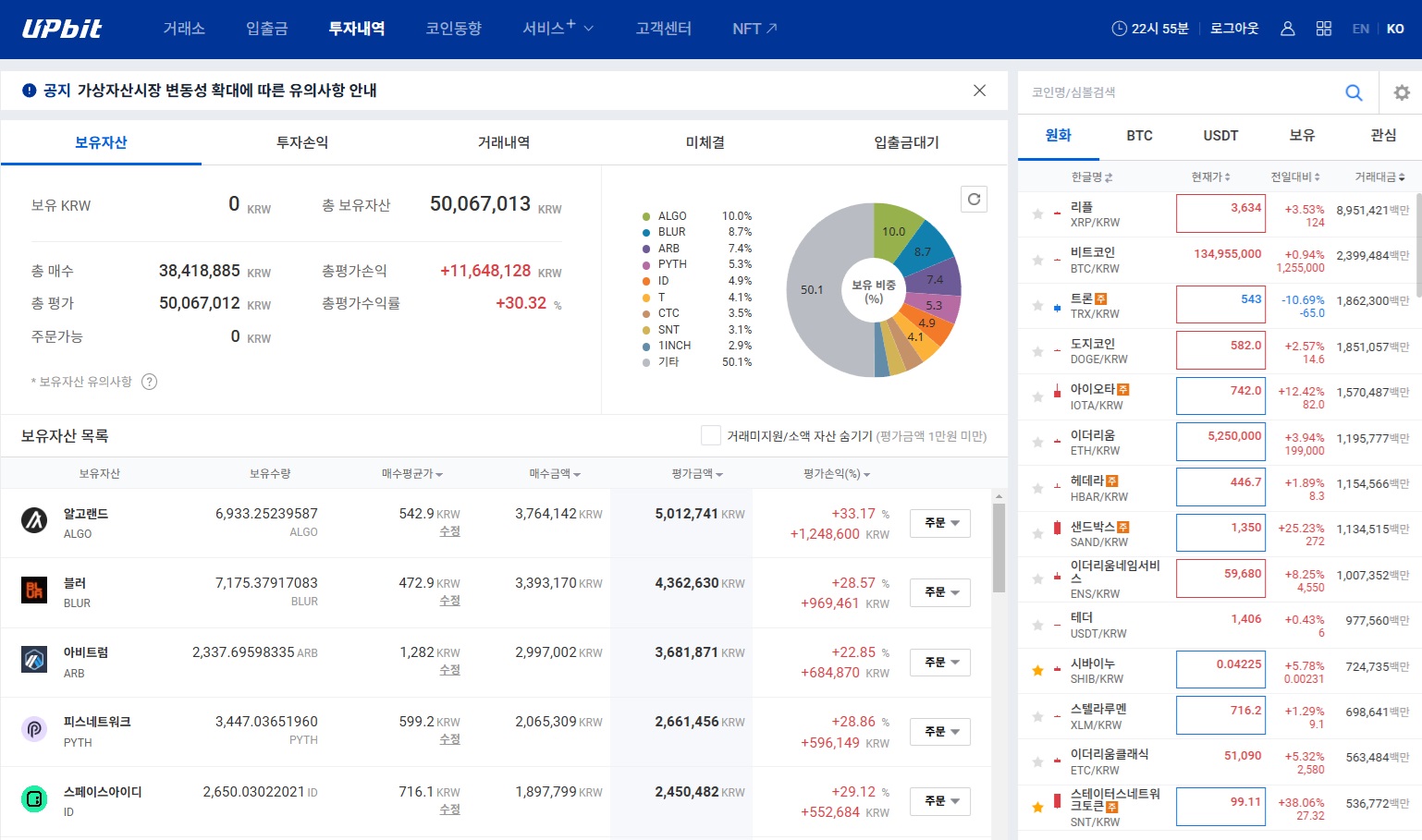1422x840 pixels.
Task: Click the Space ID coin logo
Action: pyautogui.click(x=34, y=798)
